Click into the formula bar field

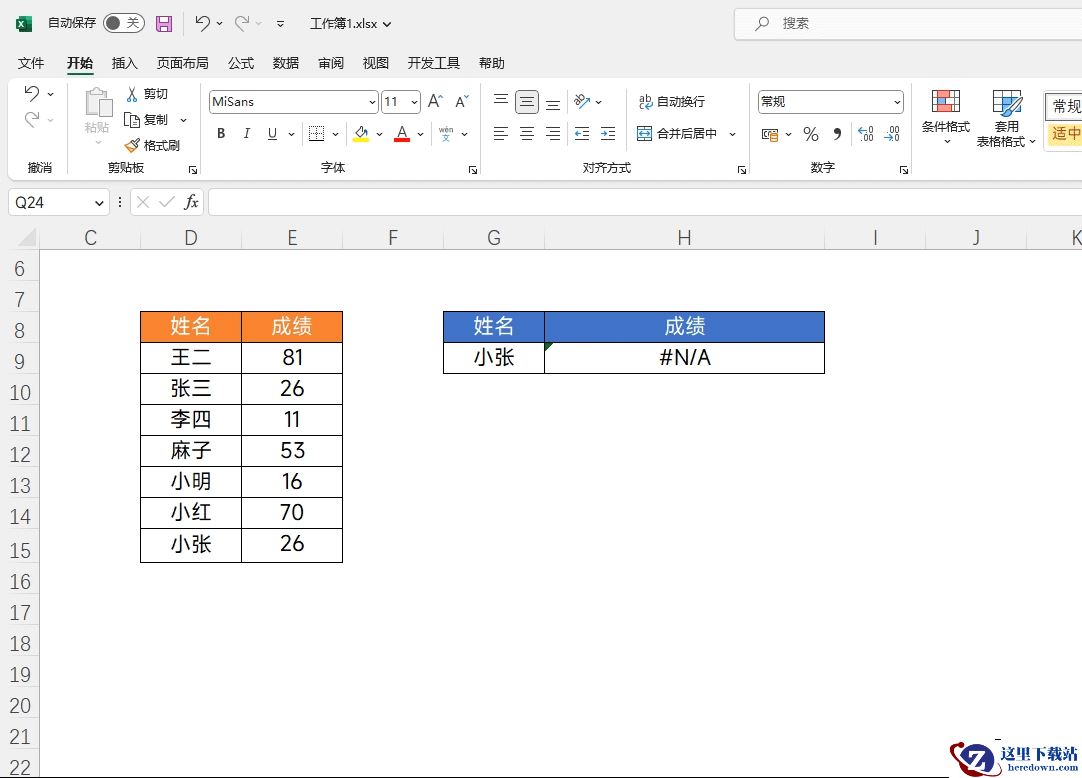[x=645, y=202]
